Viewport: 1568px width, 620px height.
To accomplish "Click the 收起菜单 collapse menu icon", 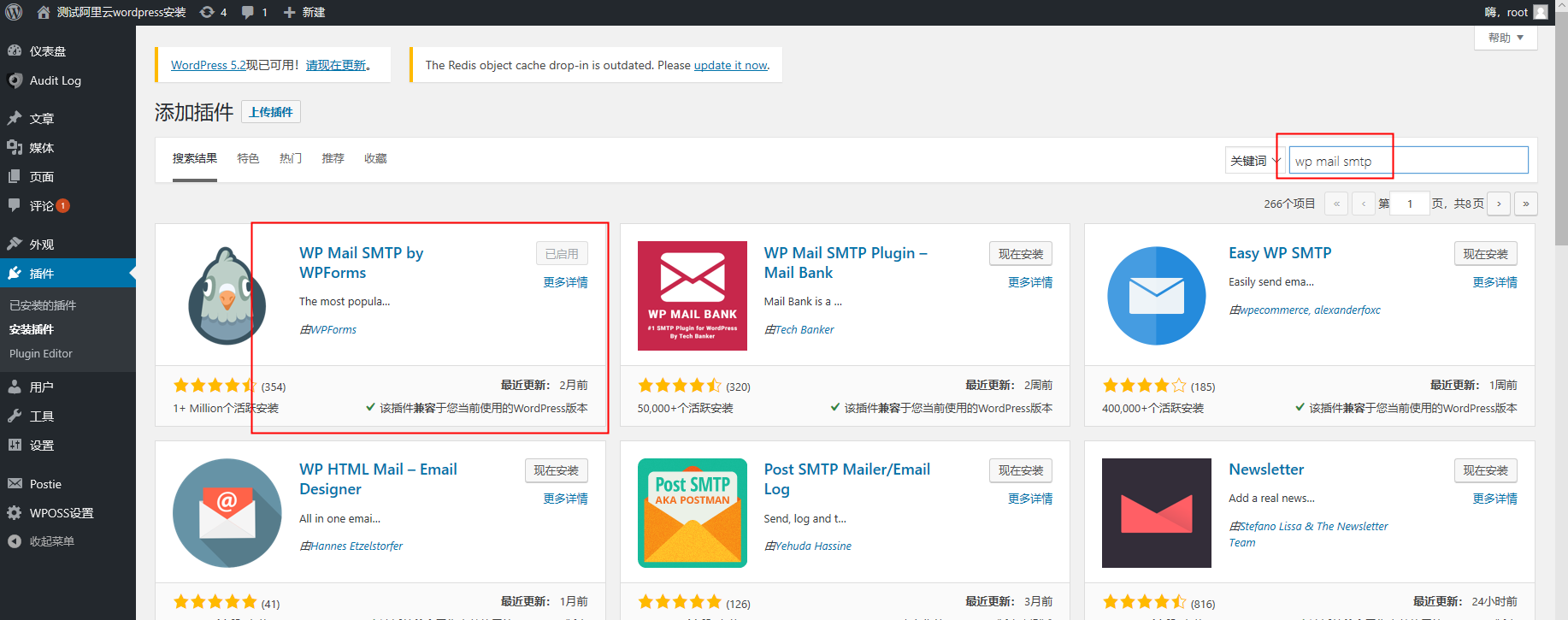I will click(x=15, y=541).
